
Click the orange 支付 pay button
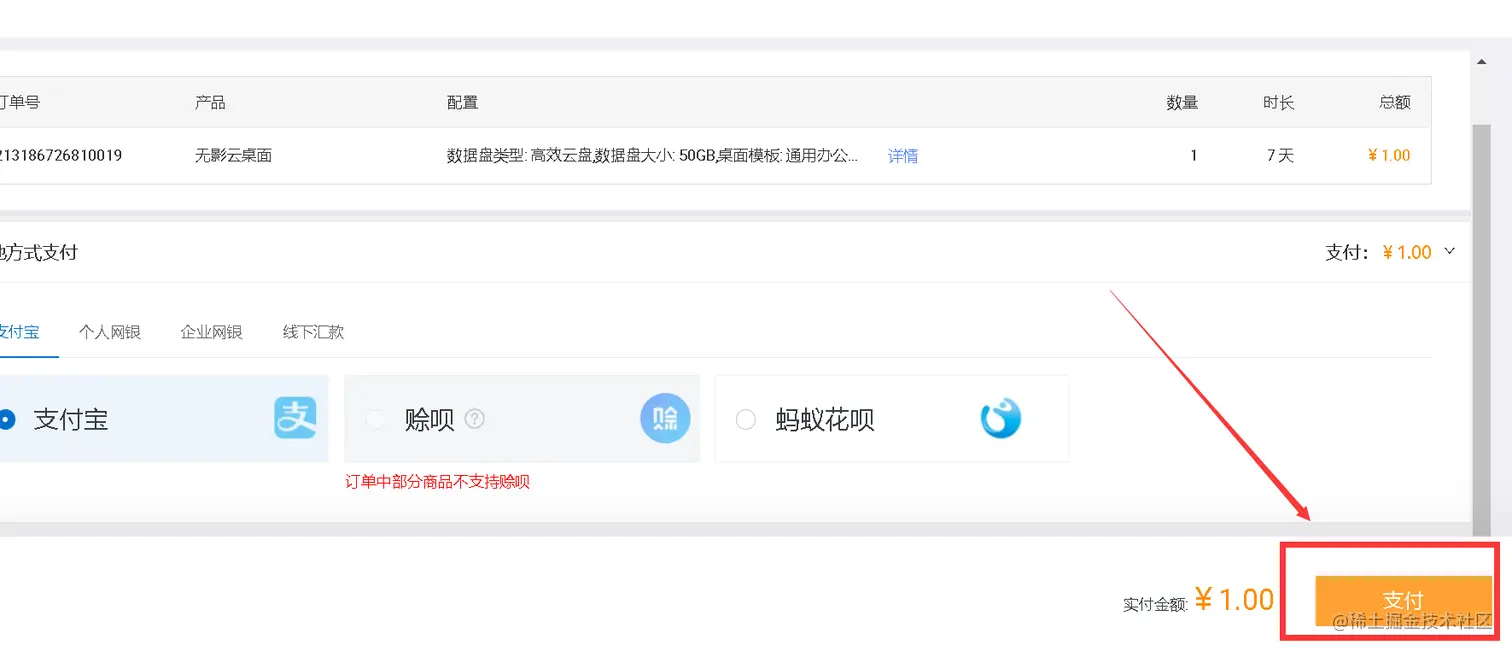tap(1403, 600)
